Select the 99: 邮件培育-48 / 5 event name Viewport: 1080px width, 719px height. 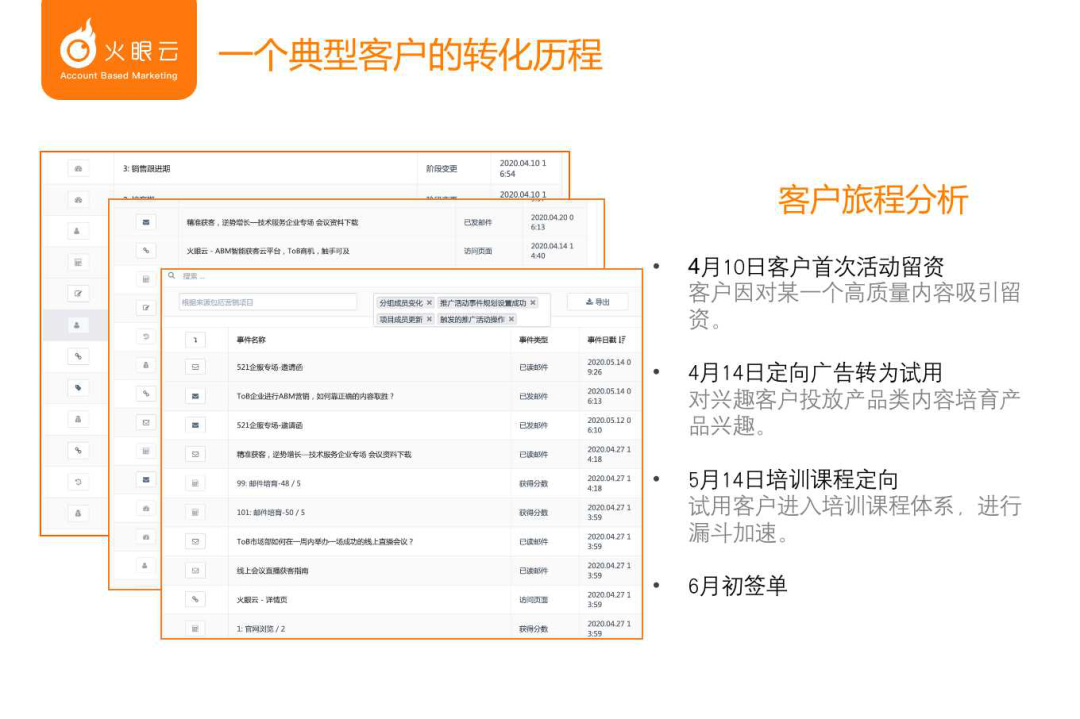(269, 483)
